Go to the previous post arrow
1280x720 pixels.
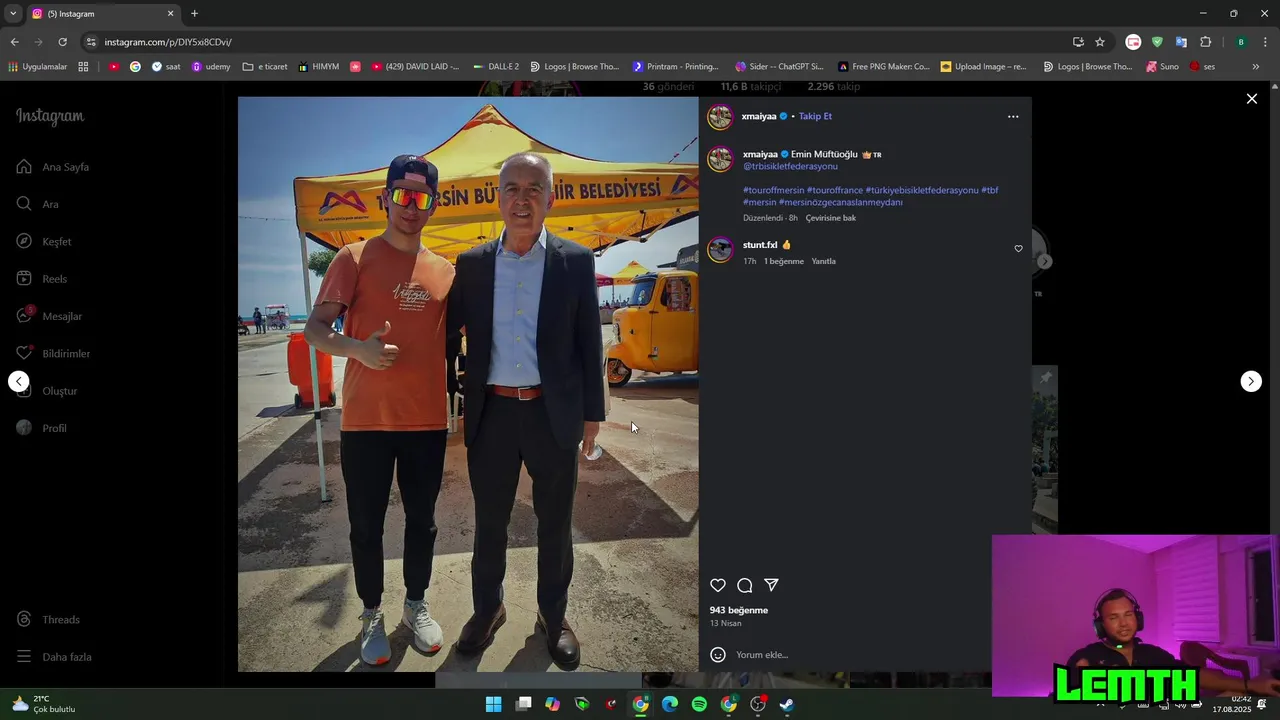tap(19, 381)
